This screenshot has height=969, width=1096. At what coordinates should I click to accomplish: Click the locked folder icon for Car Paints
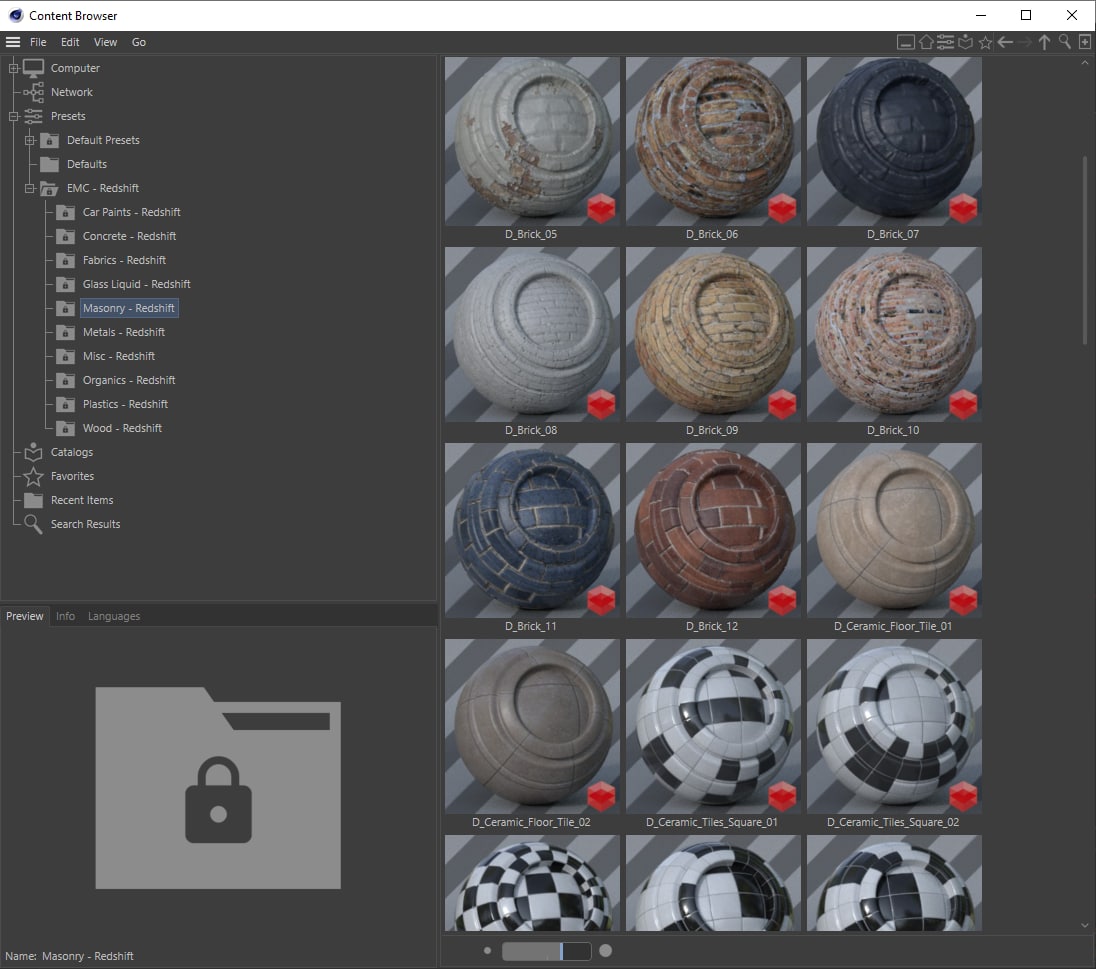(x=65, y=212)
